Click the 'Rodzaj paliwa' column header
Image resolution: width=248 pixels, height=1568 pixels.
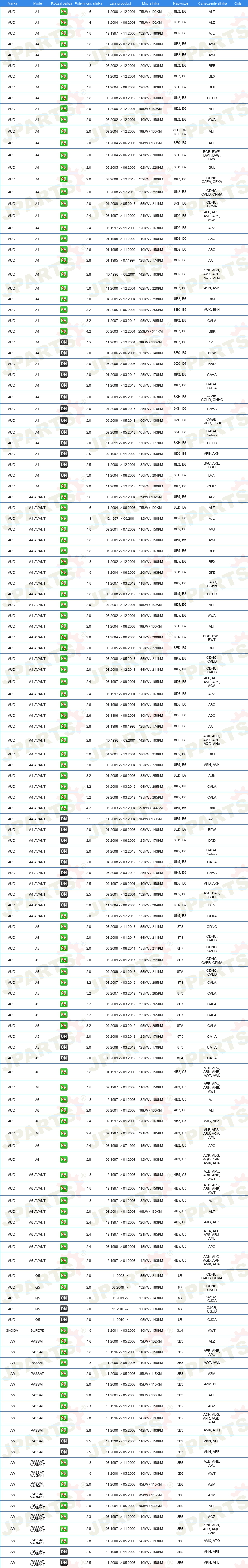coord(62,3)
